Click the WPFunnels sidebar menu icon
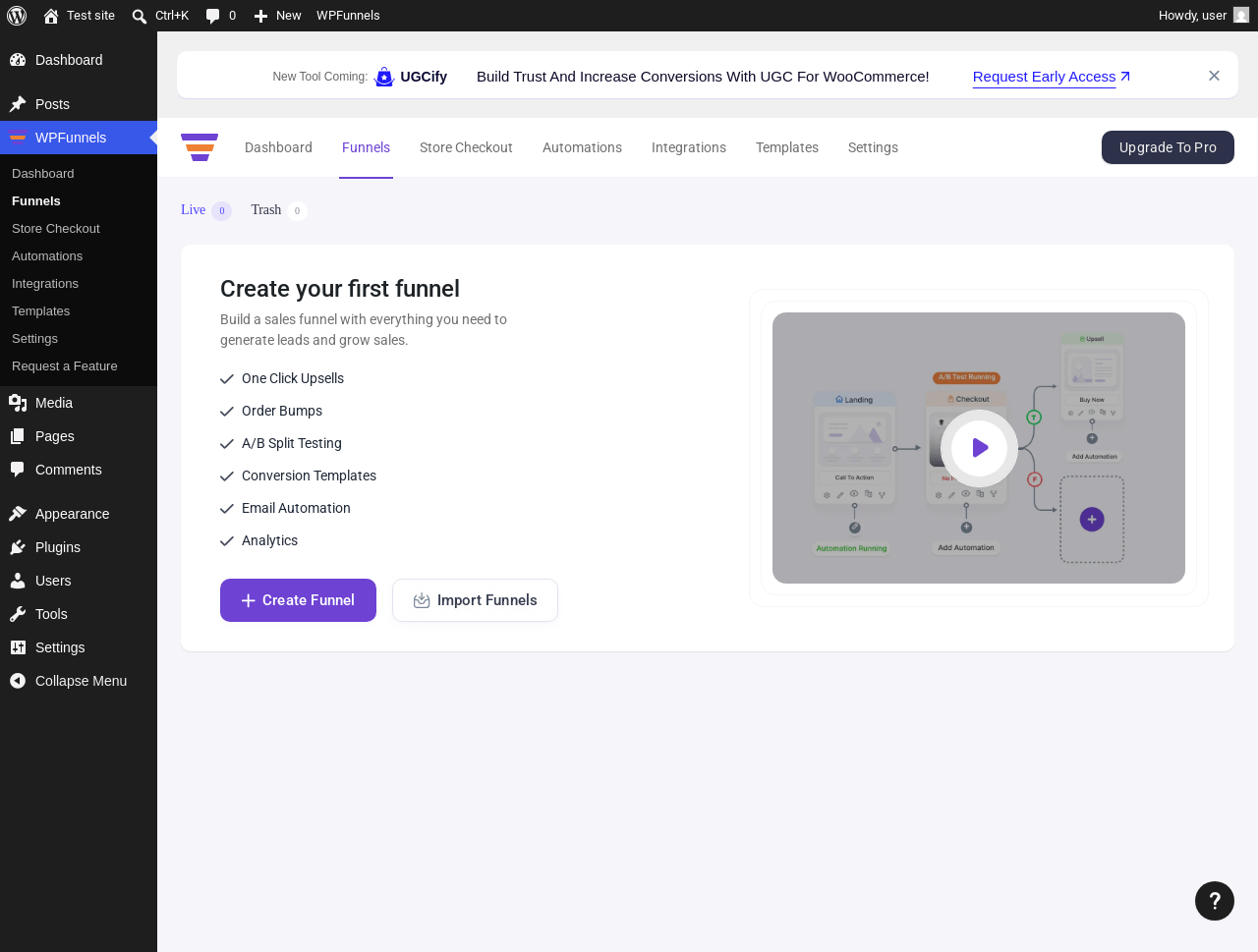This screenshot has height=952, width=1258. click(x=18, y=138)
